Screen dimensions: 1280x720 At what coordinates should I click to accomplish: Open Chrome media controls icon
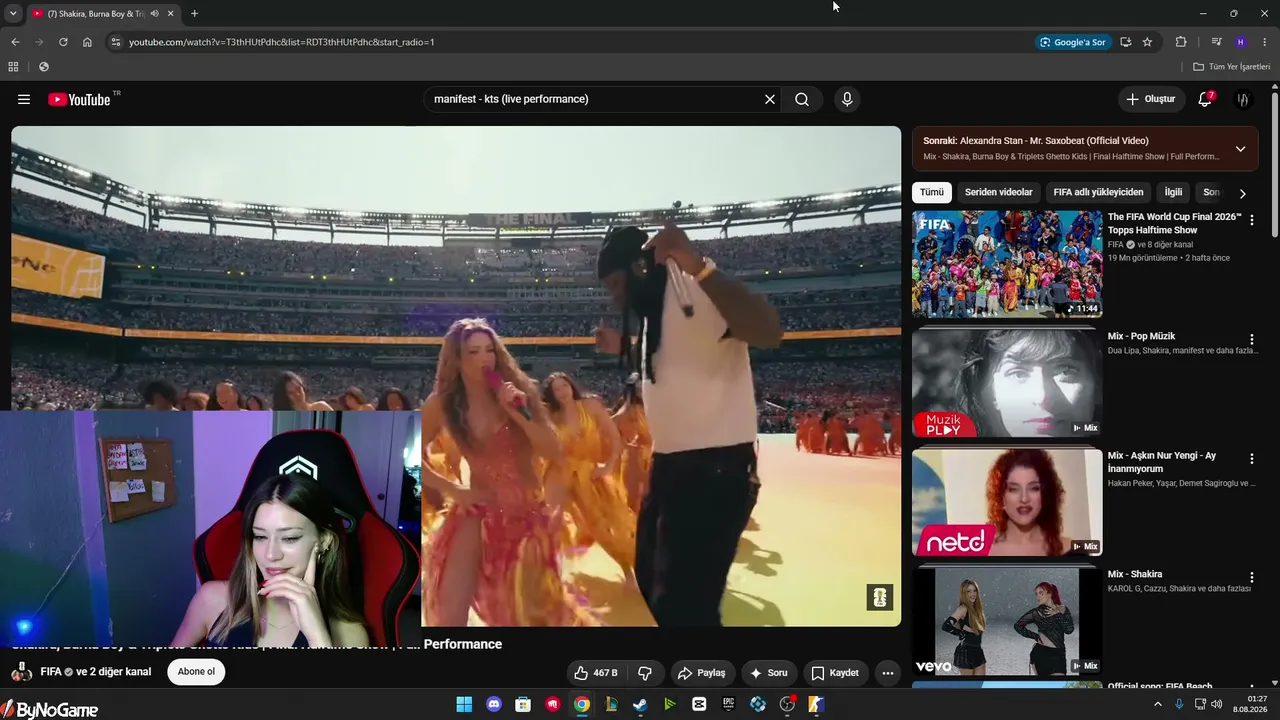(1216, 42)
